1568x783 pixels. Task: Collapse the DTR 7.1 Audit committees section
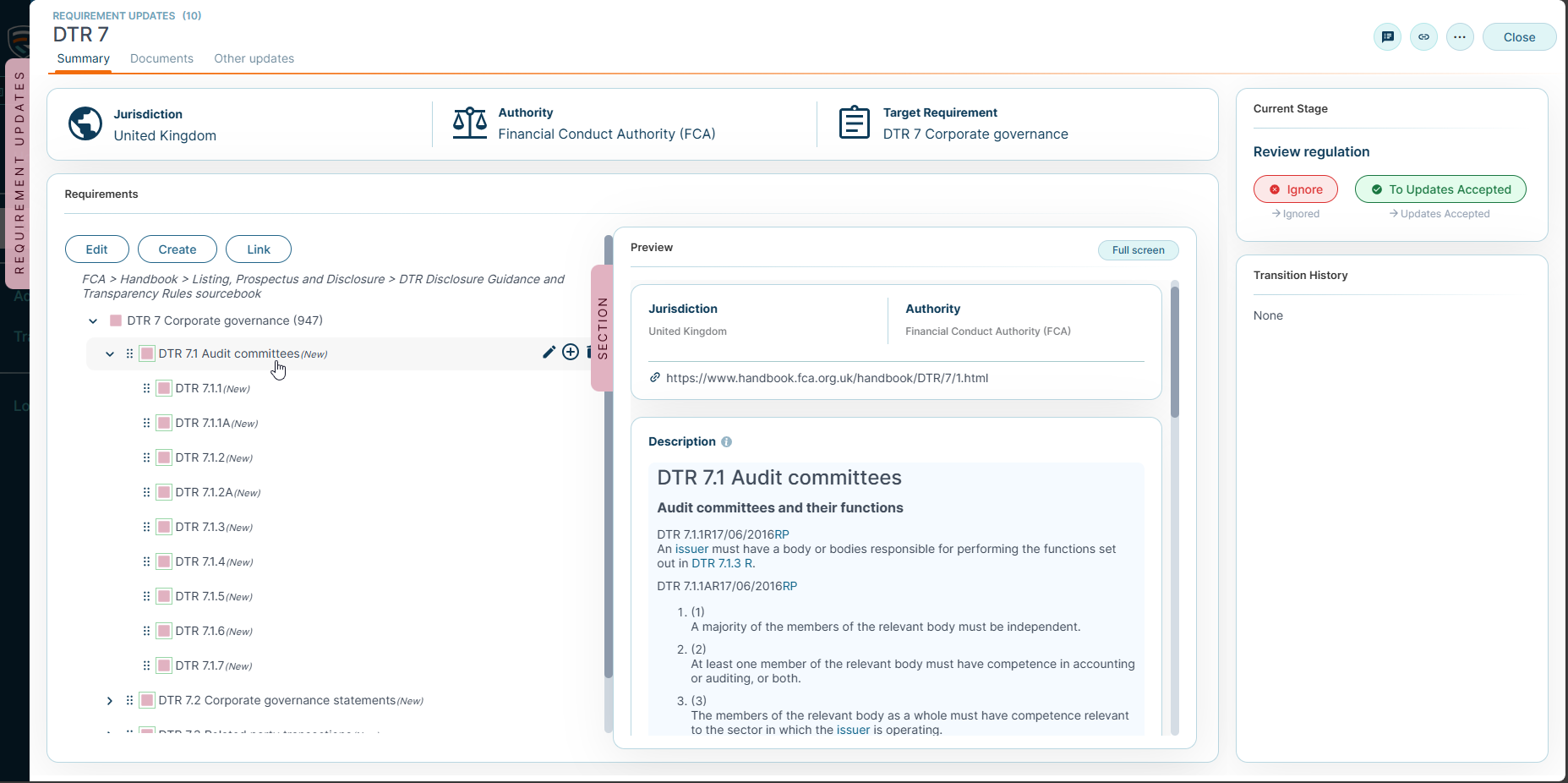110,353
